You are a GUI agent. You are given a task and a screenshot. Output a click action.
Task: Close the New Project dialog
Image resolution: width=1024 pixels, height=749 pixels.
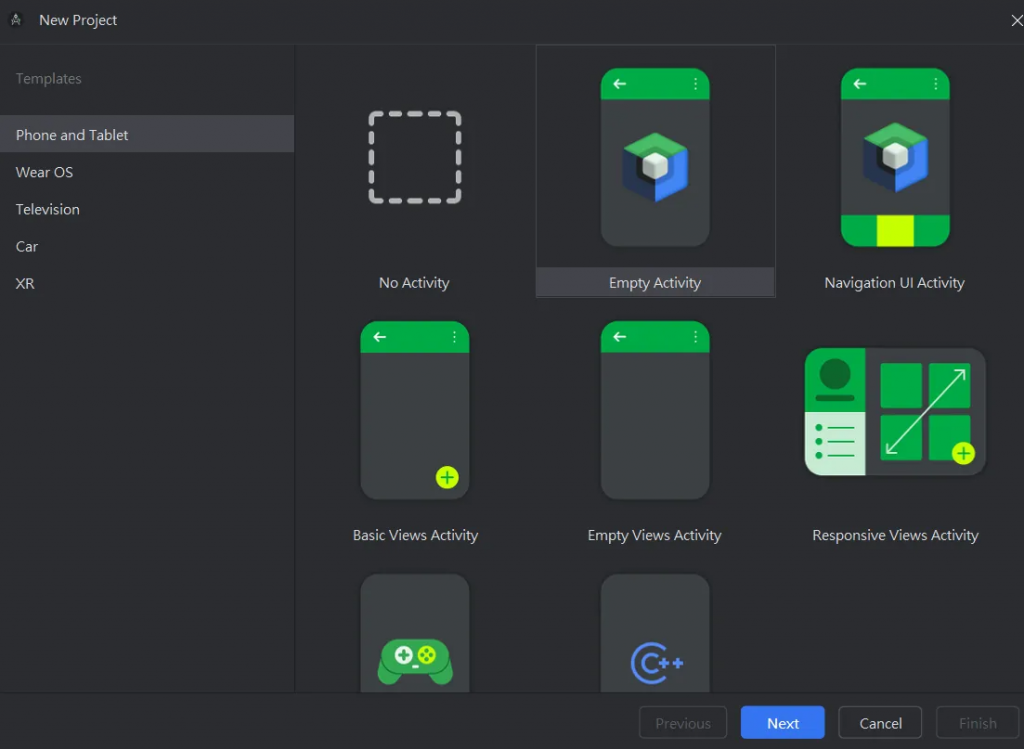tap(1016, 21)
